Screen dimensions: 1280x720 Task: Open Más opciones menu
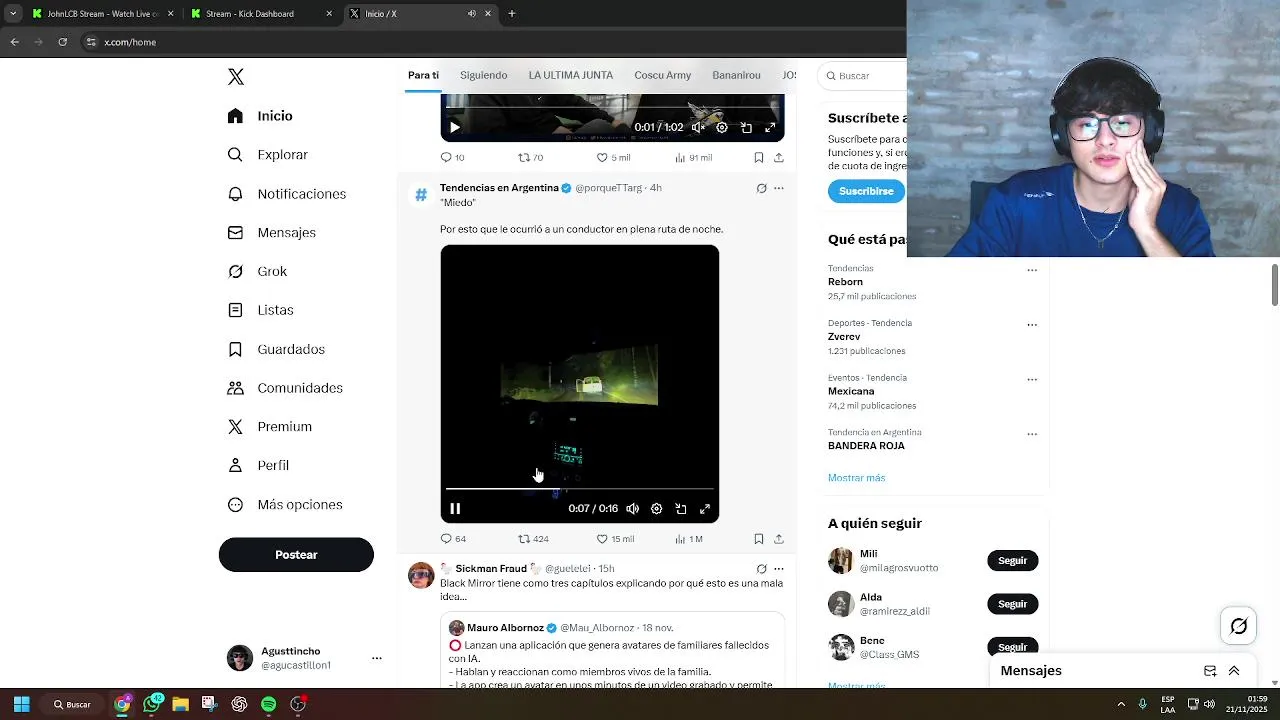[x=285, y=505]
